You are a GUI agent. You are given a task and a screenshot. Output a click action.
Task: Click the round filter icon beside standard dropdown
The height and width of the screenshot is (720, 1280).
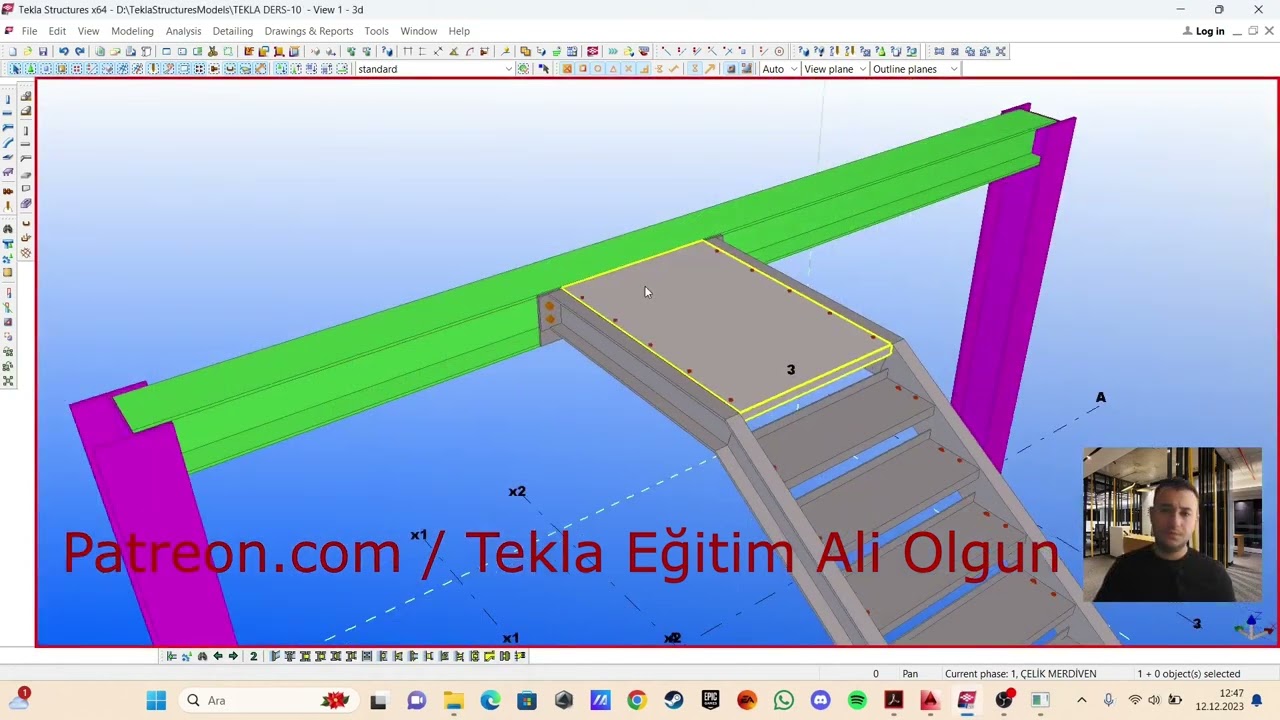(523, 69)
